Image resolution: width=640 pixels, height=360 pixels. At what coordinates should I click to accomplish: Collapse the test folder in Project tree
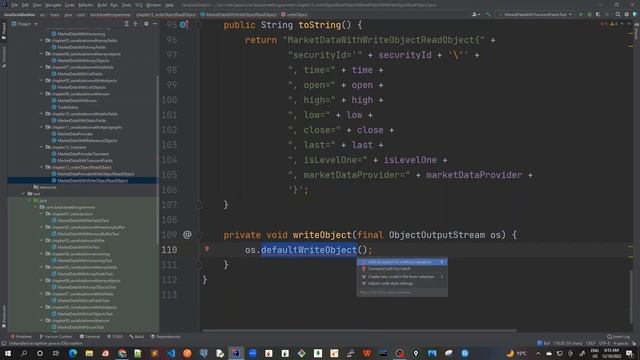point(24,194)
